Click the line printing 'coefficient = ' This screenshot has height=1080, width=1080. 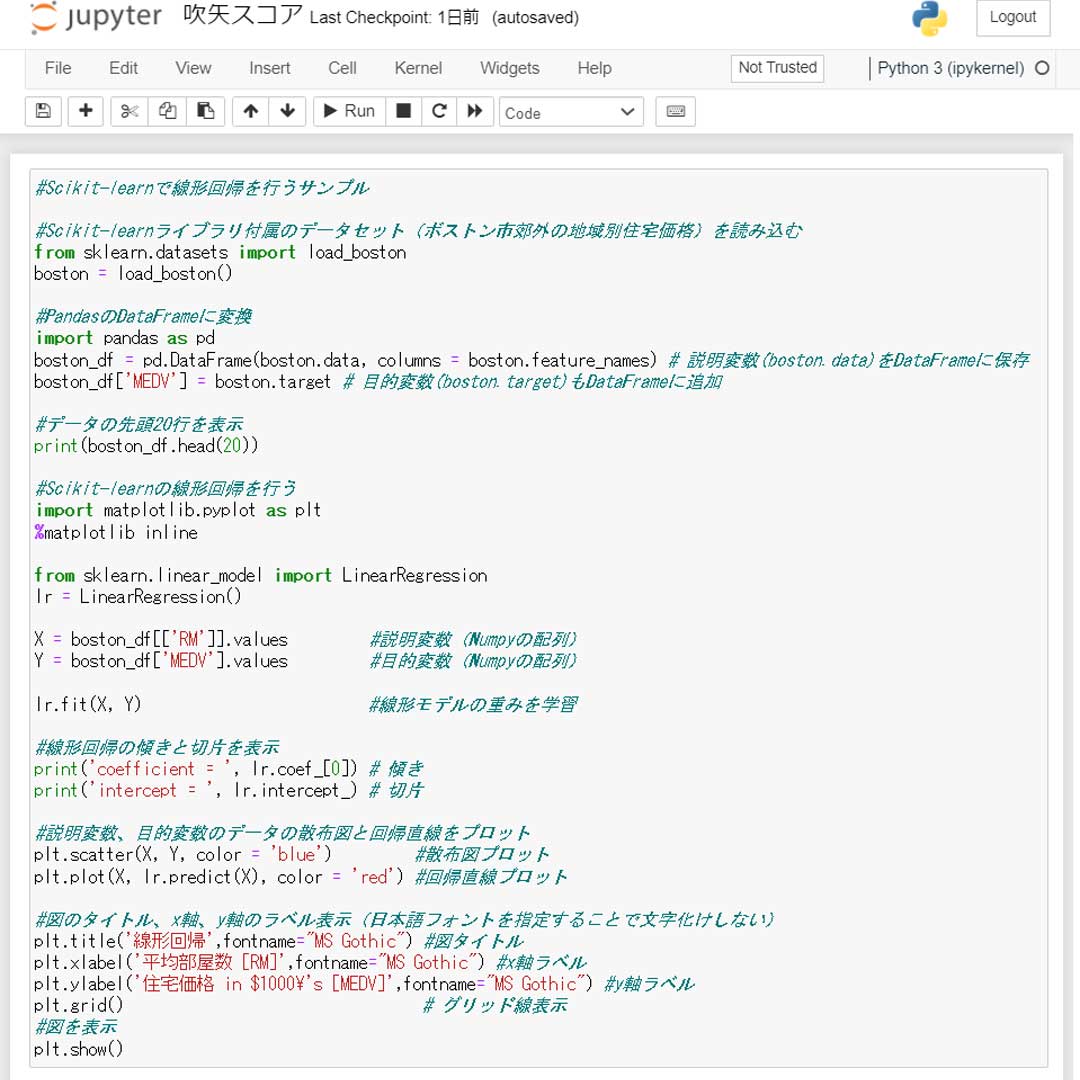tap(228, 769)
